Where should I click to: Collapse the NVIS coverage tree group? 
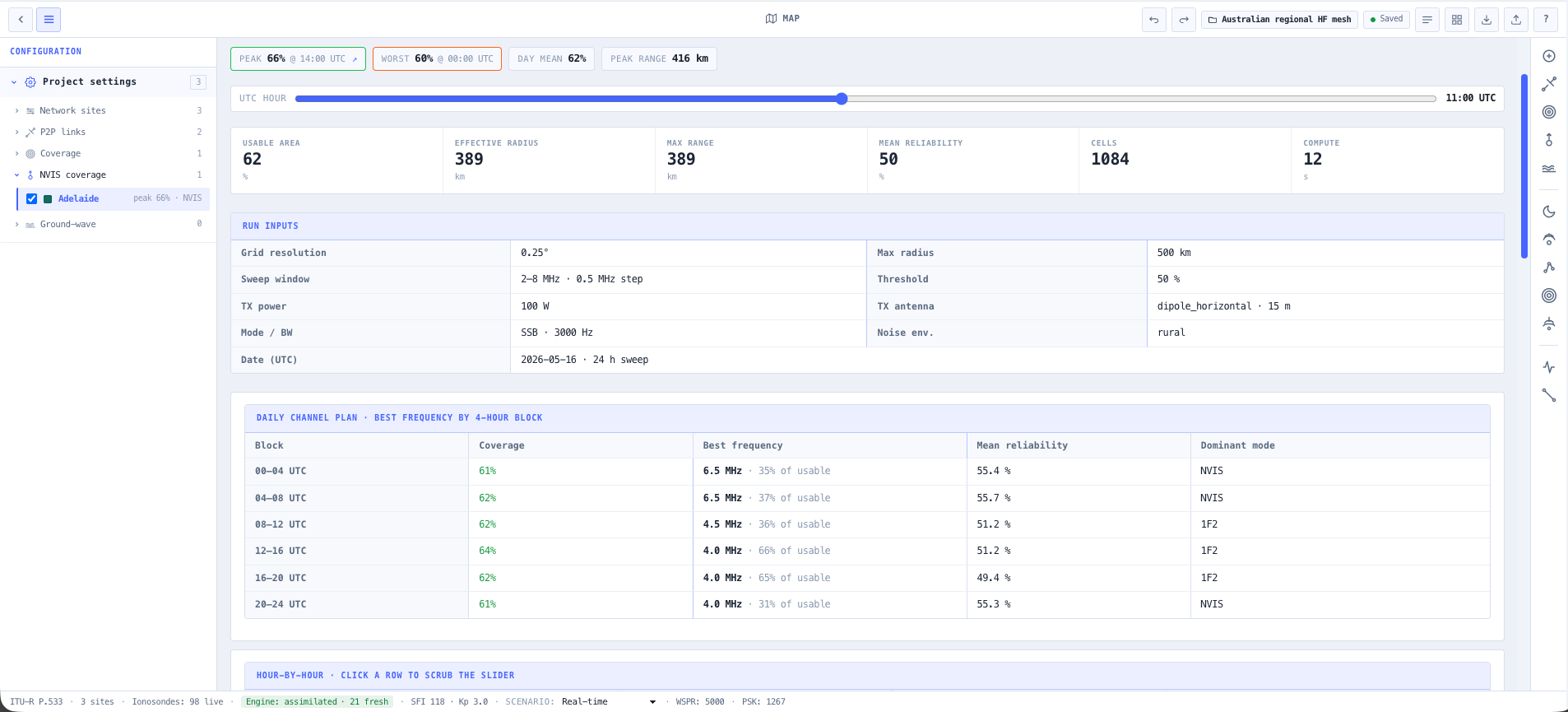point(16,175)
